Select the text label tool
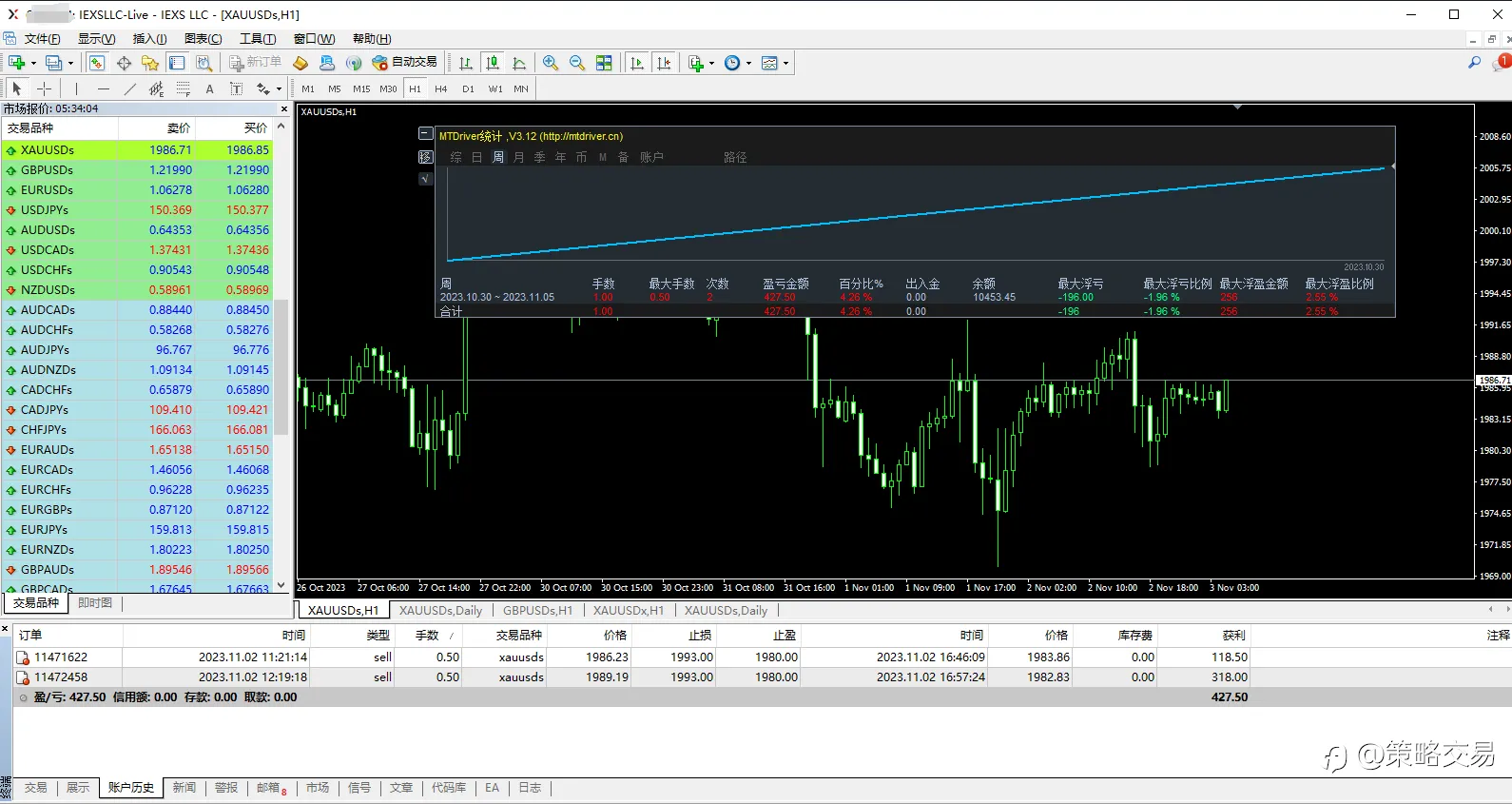Screen dimensions: 1512x804 point(237,88)
